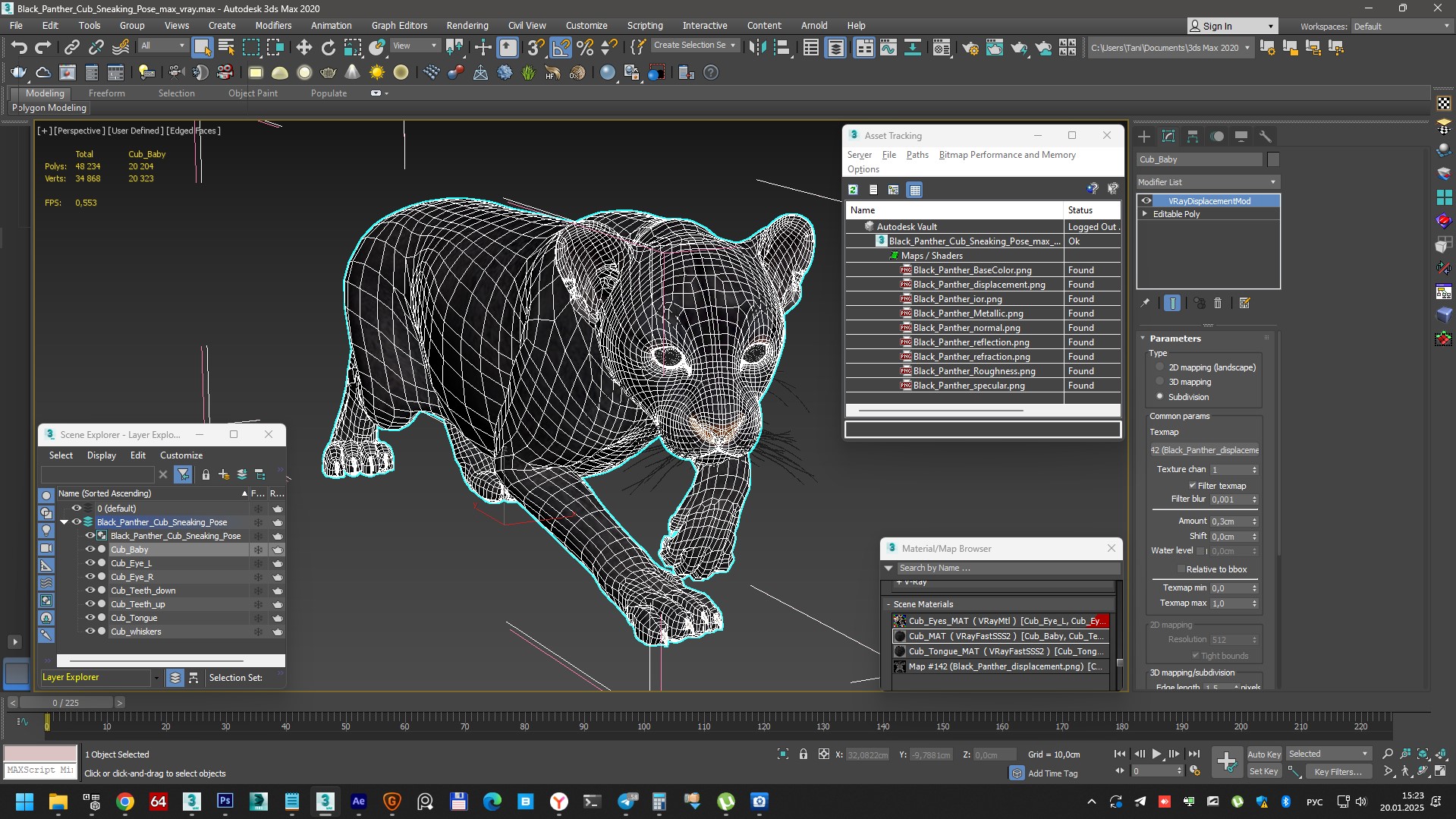Open the Motion command panel tab
1456x819 pixels.
pyautogui.click(x=1217, y=137)
